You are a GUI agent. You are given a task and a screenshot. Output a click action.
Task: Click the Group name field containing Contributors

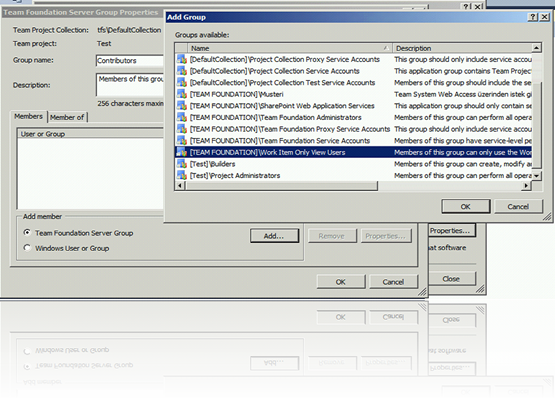coord(130,61)
